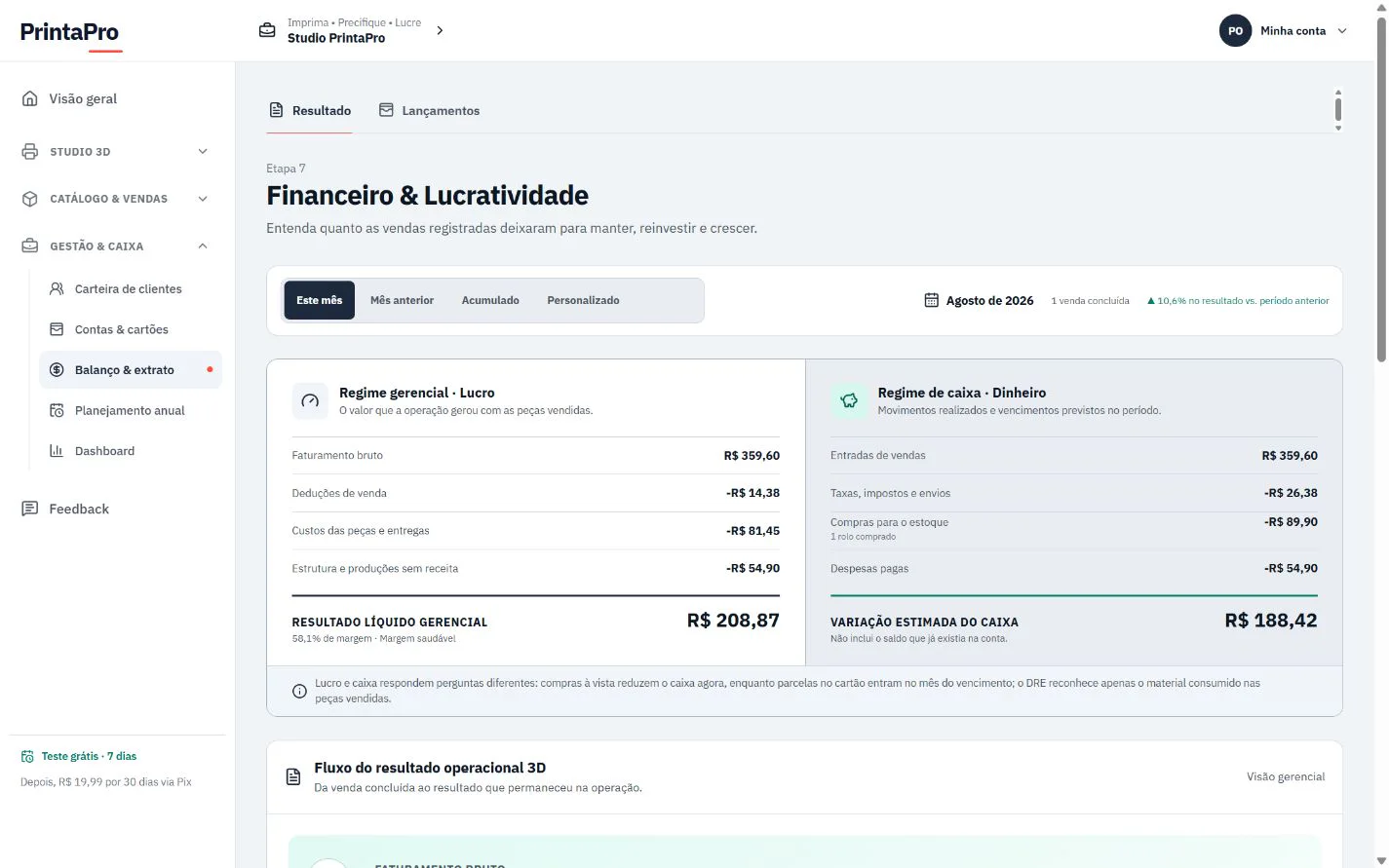Open the Visão geral page

(83, 98)
